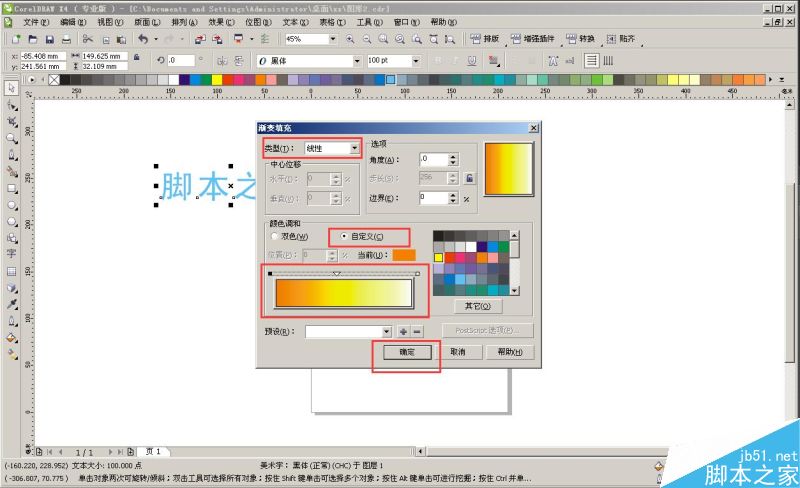Click the steps lock icon in dialog
800x488 pixels.
[469, 178]
